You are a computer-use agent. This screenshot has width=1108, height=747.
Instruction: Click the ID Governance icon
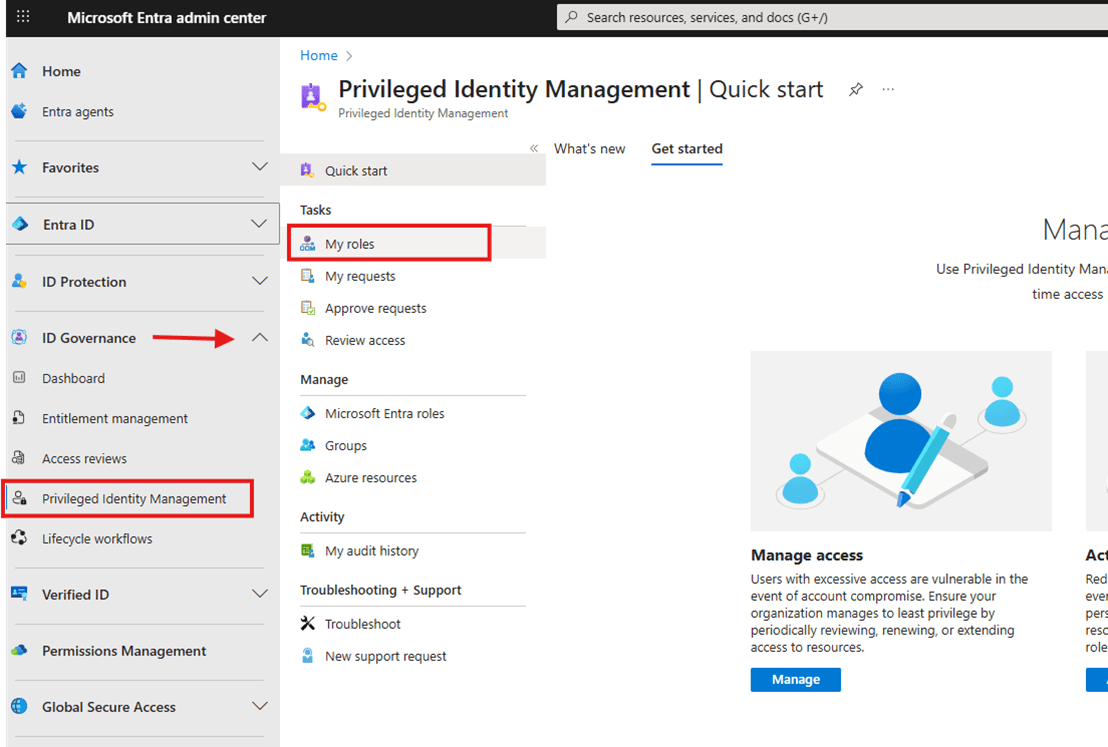click(x=19, y=338)
